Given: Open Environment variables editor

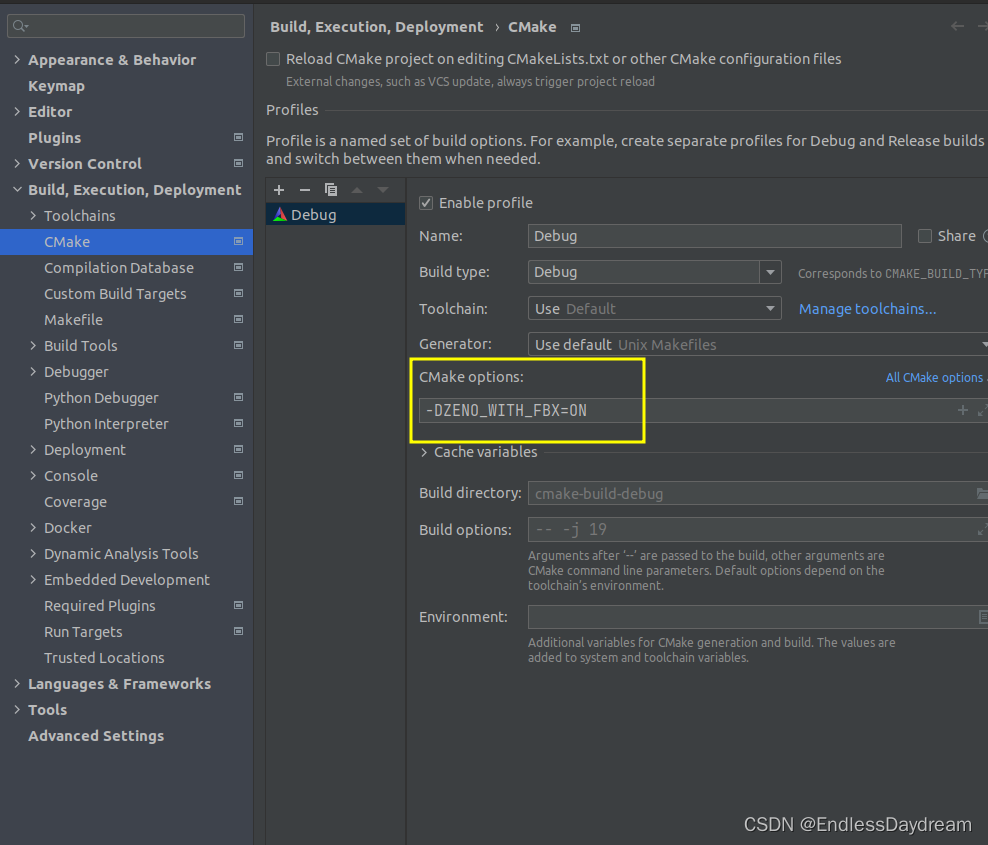Looking at the screenshot, I should pyautogui.click(x=981, y=617).
